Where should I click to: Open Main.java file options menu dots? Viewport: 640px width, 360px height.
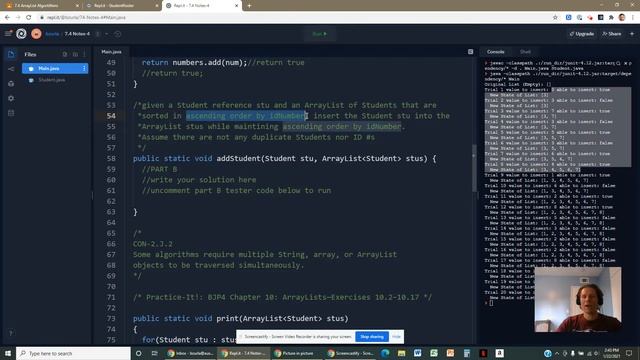(x=84, y=69)
